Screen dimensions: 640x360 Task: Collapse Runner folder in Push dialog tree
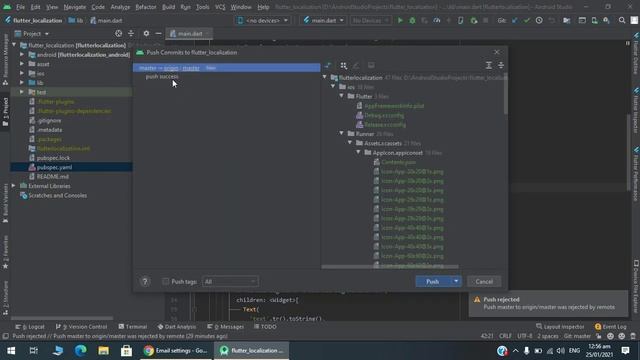[x=342, y=133]
